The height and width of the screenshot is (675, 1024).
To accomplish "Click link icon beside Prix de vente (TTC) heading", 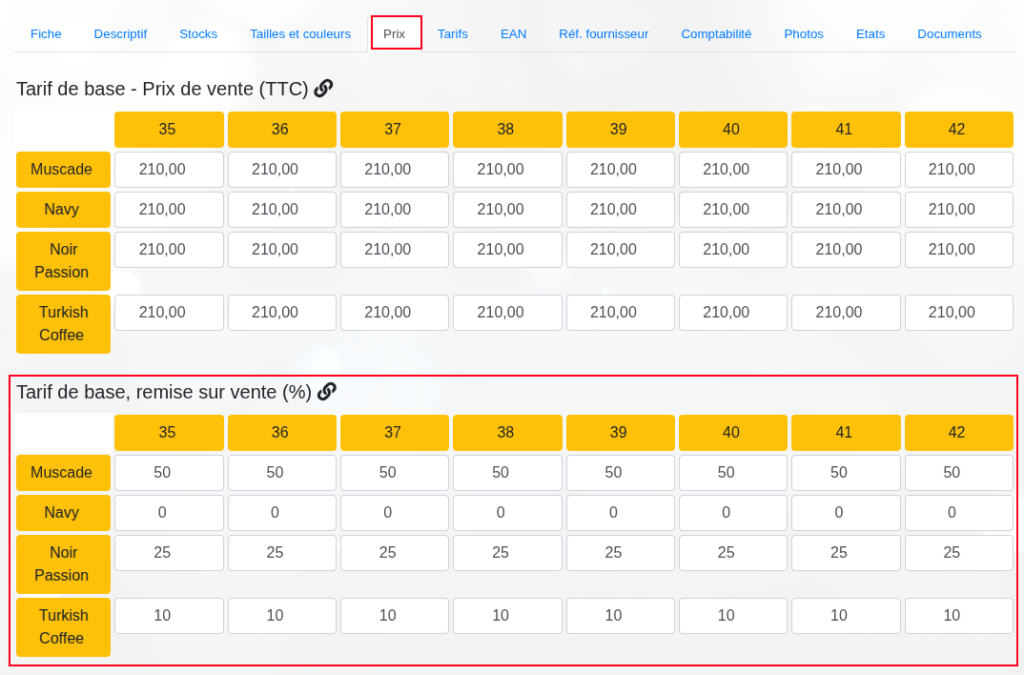I will [x=323, y=89].
